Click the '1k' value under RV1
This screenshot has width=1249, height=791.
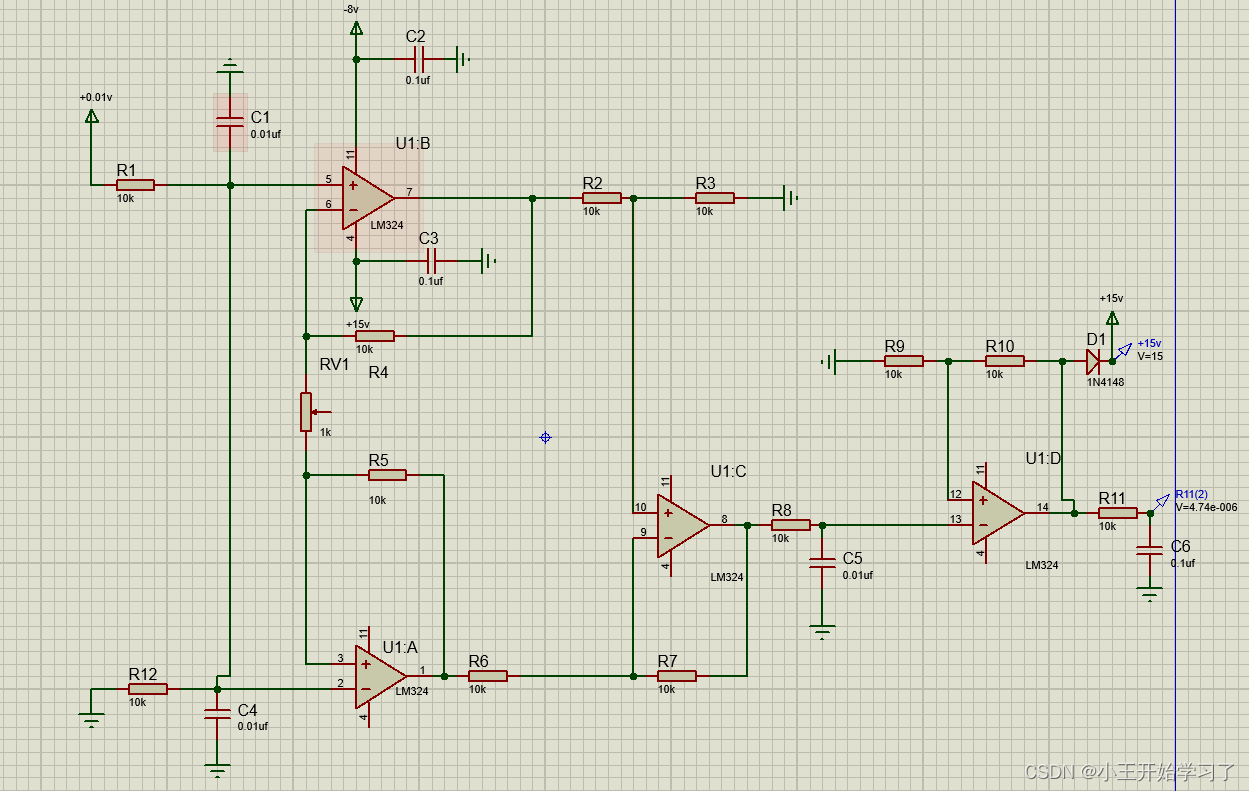tap(325, 433)
